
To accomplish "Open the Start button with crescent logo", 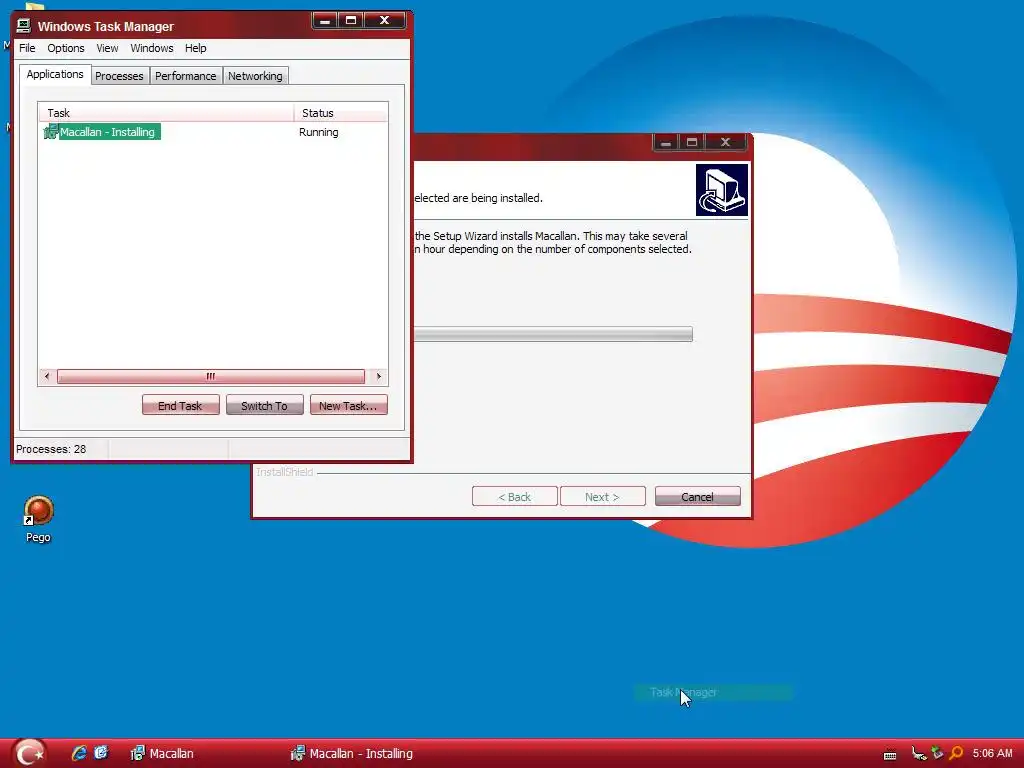I will (x=29, y=754).
